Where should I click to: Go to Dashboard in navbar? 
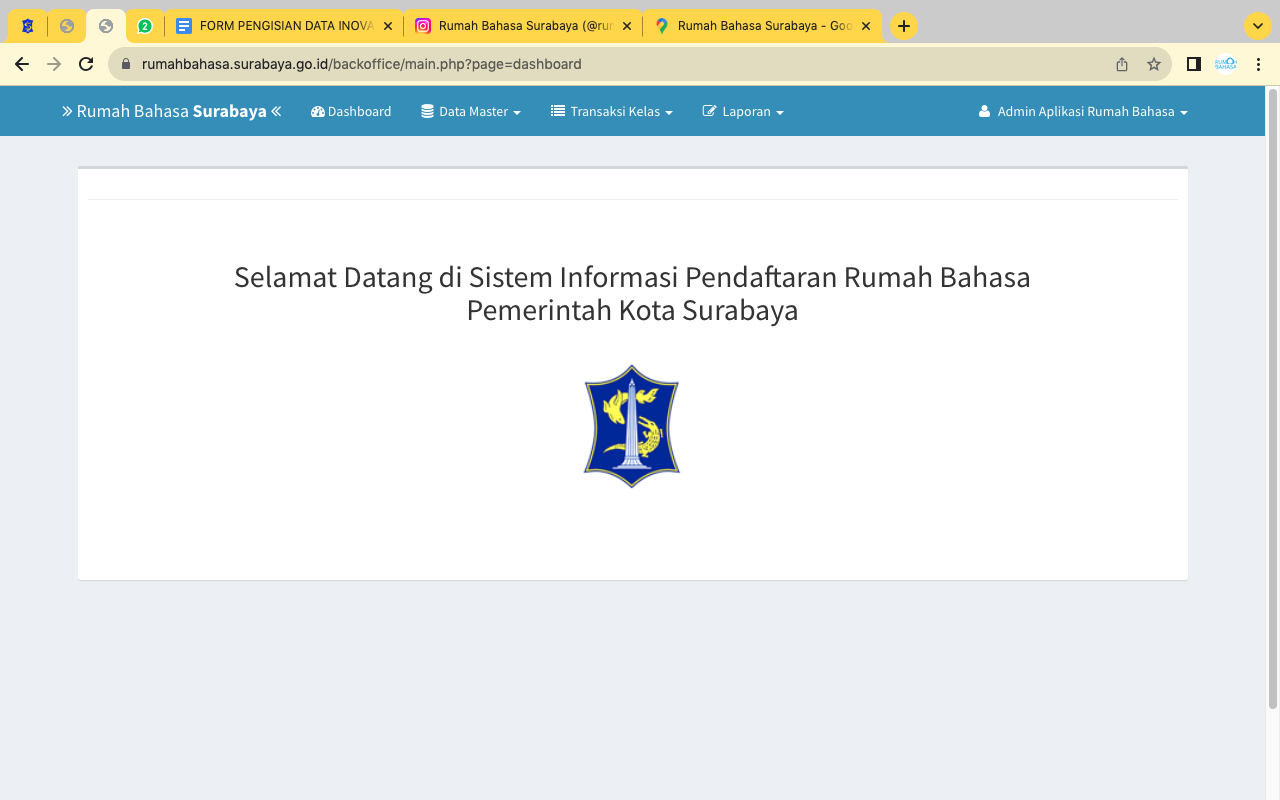point(351,112)
